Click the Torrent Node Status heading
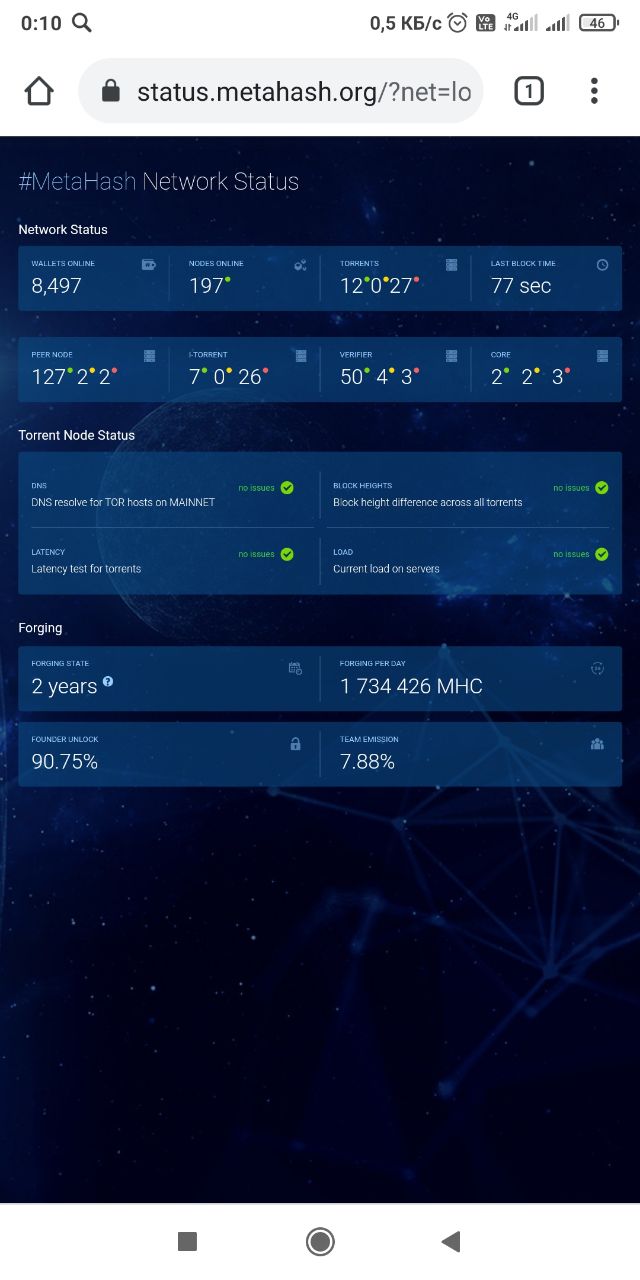 [76, 435]
